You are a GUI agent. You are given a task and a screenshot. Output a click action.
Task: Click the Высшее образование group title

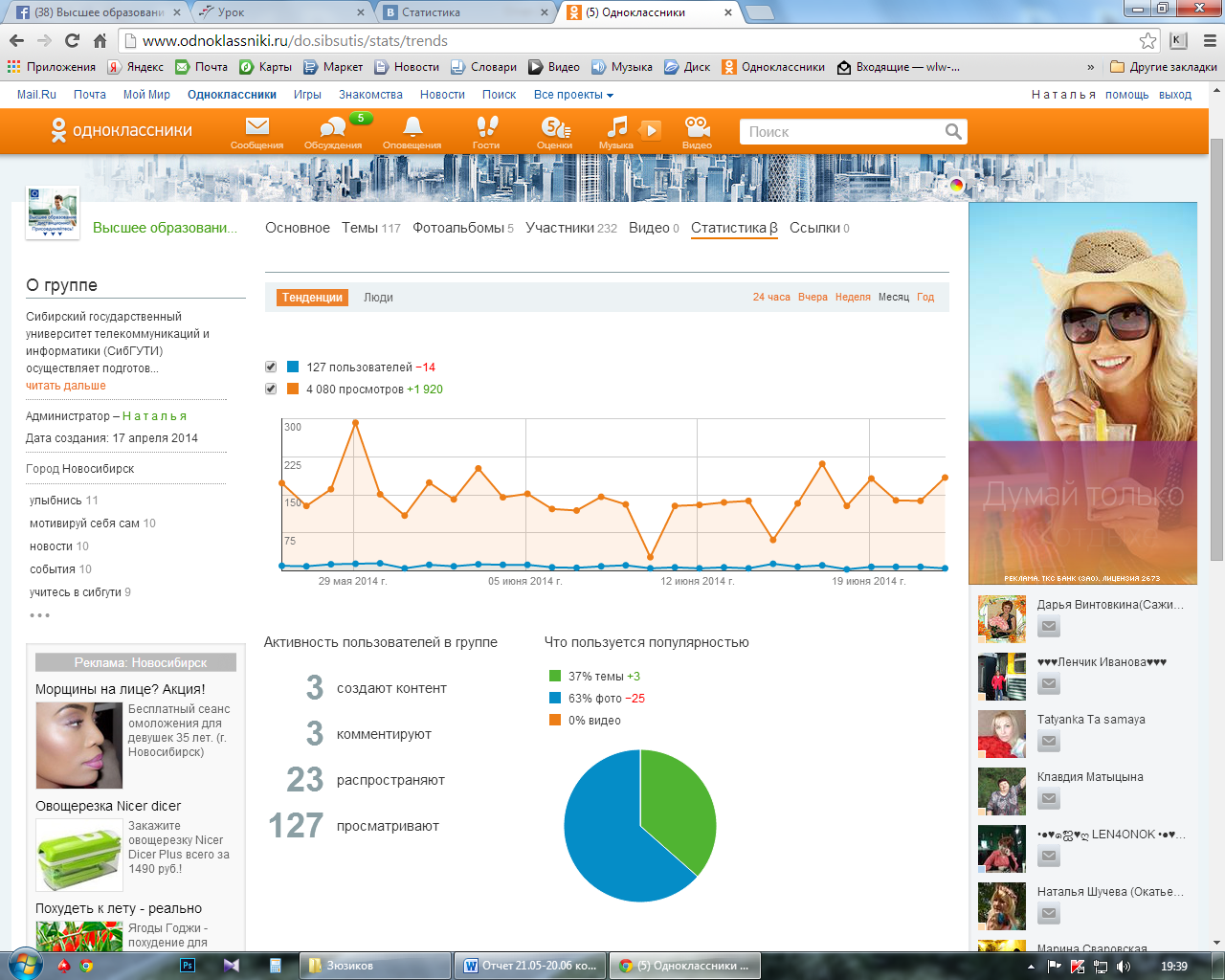(x=165, y=228)
